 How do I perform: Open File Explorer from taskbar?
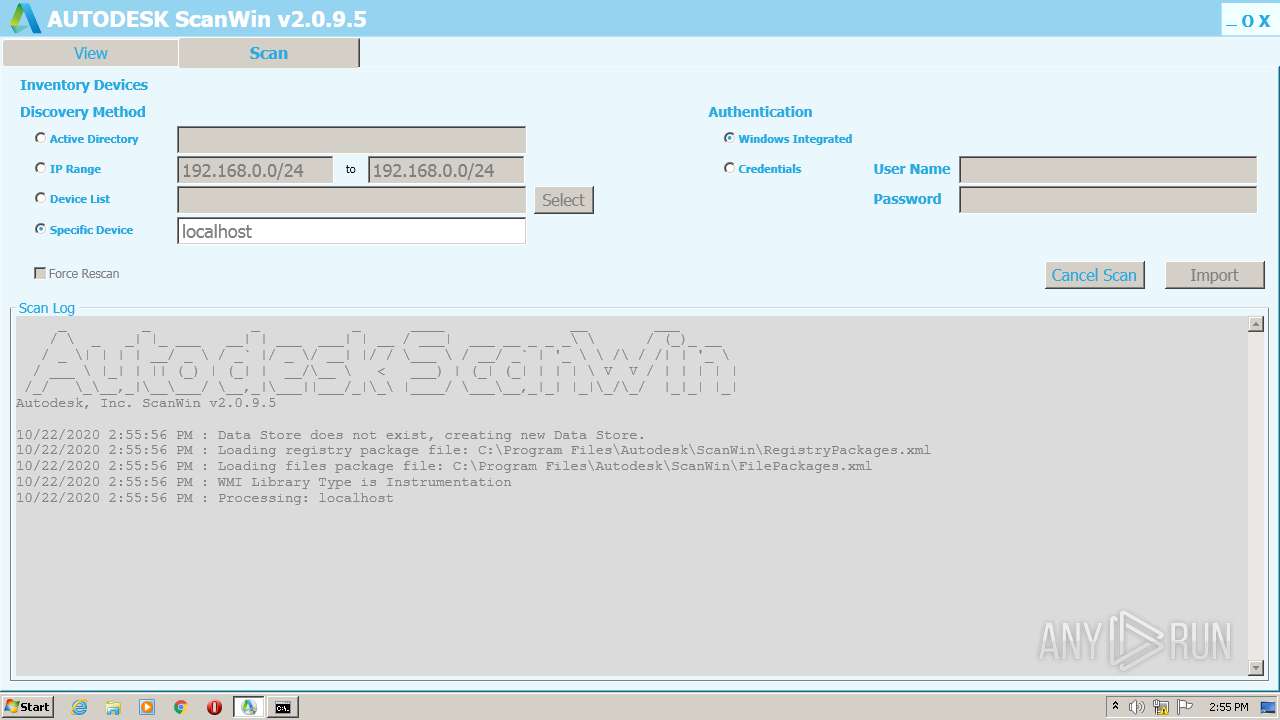[x=113, y=707]
